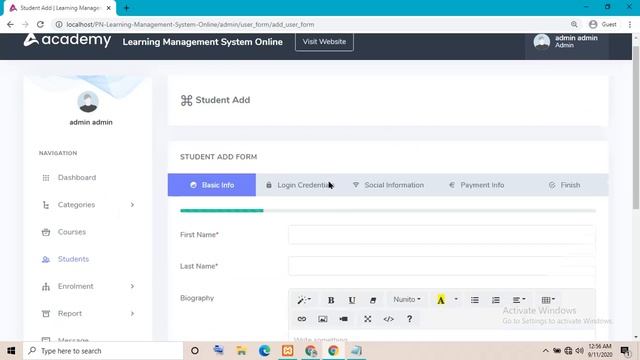Click the taskbar search box
The image size is (640, 360).
coord(103,351)
